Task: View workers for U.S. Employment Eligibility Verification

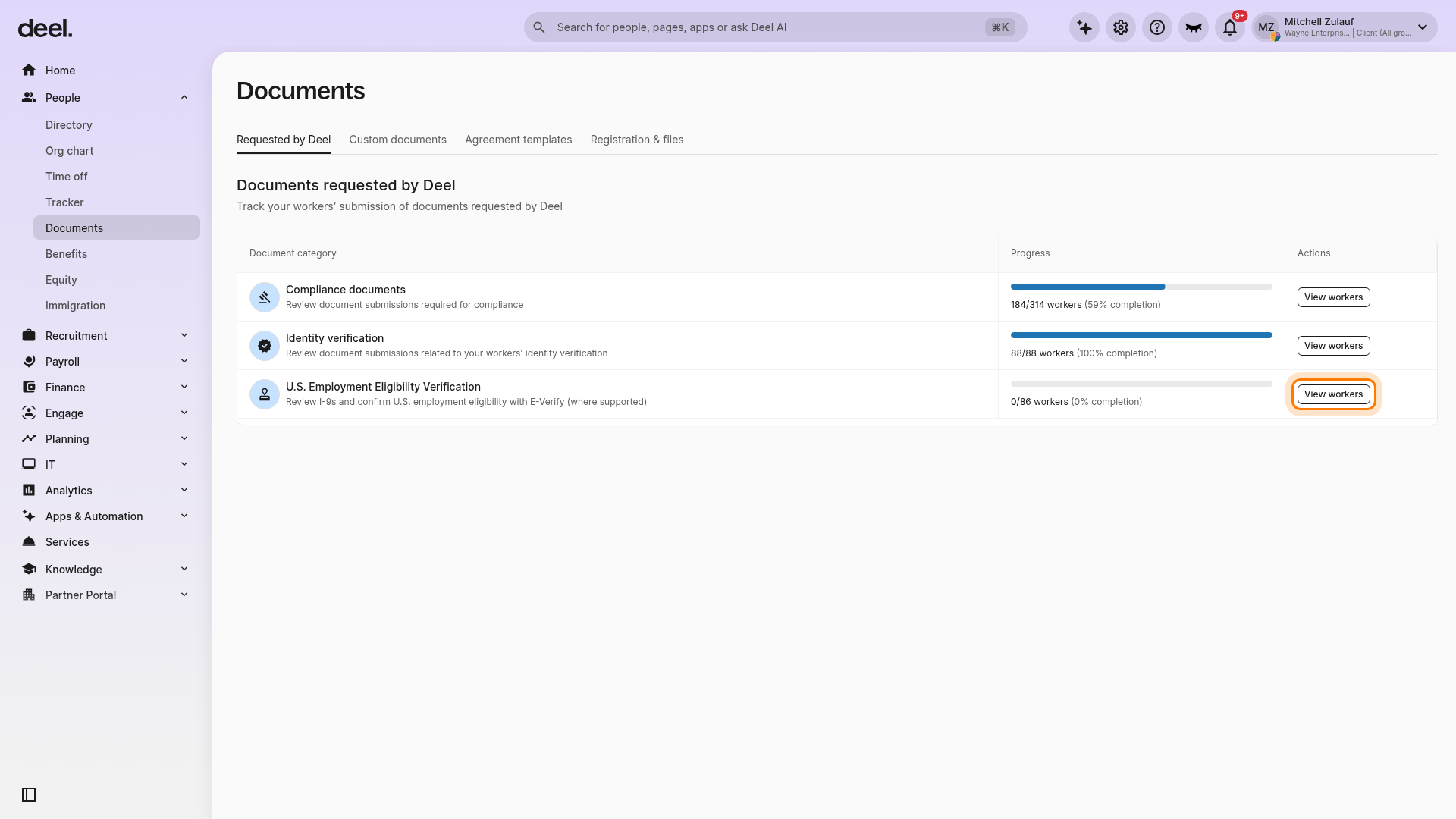Action: (x=1333, y=394)
